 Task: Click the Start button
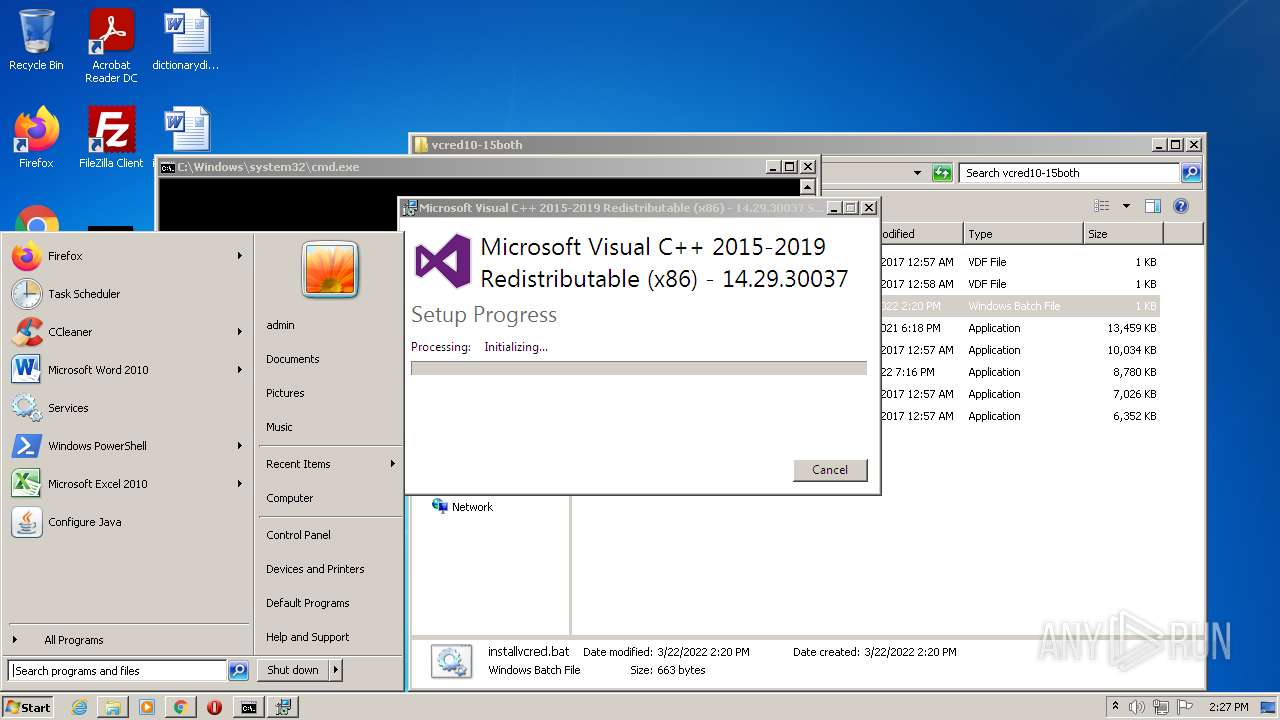[28, 707]
